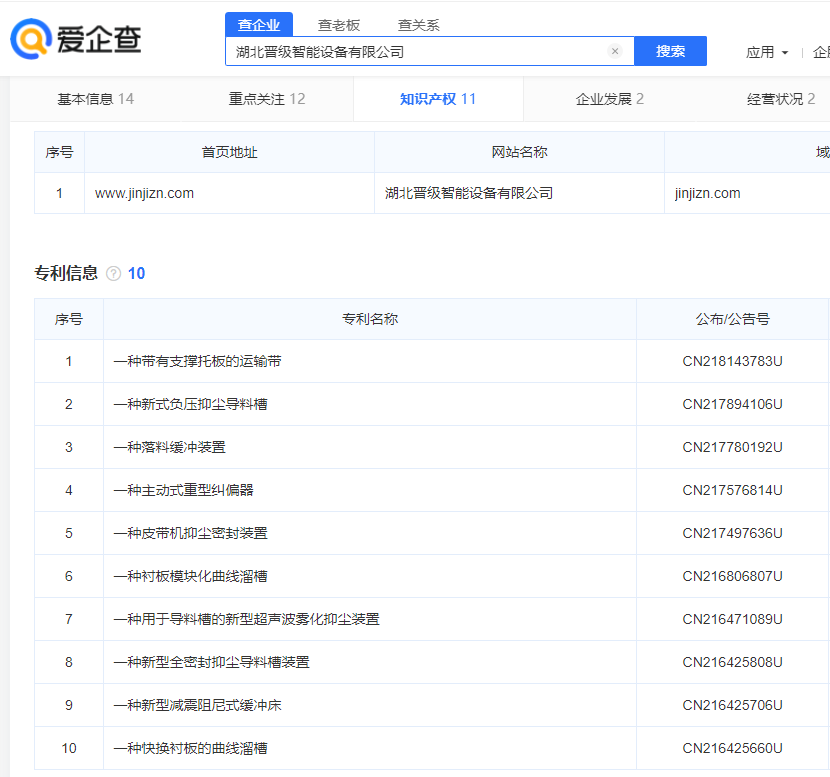Screen dimensions: 830x777
Task: Switch to the 查关系 search tab
Action: (x=417, y=23)
